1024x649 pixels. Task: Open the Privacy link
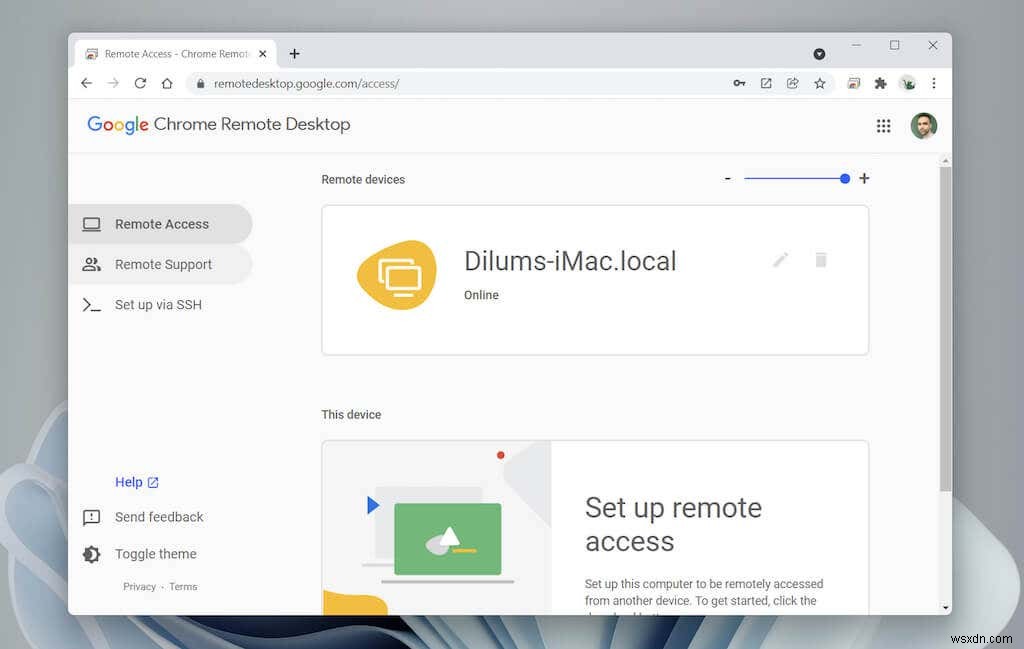(139, 586)
